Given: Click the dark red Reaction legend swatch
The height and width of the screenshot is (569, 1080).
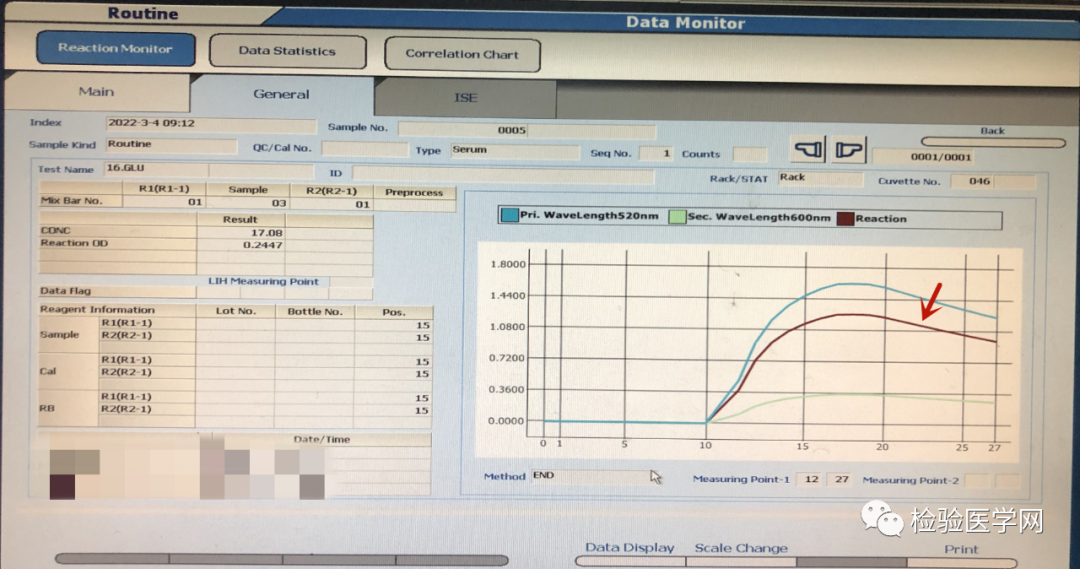Looking at the screenshot, I should click(845, 218).
